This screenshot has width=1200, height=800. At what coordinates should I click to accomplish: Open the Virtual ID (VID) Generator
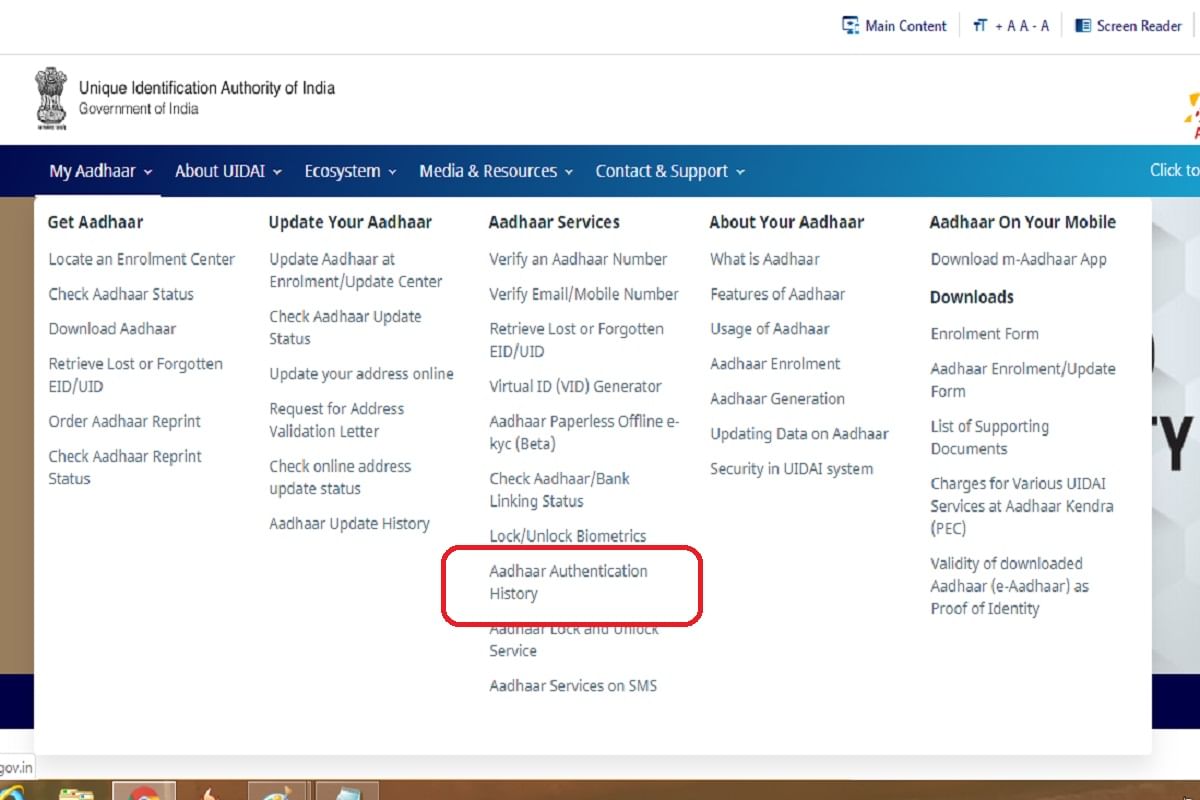[575, 386]
